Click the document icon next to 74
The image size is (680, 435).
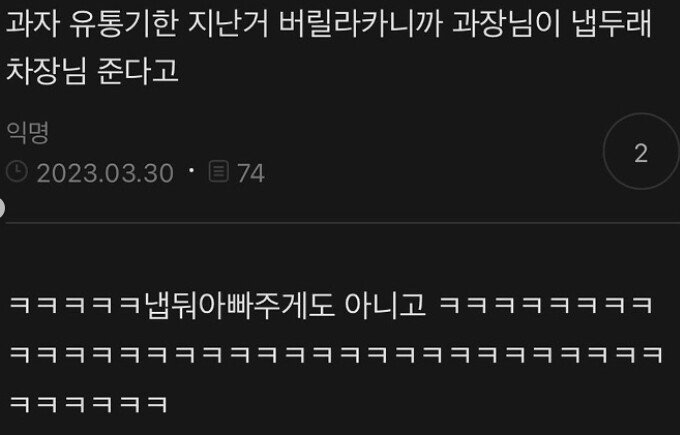pyautogui.click(x=219, y=171)
